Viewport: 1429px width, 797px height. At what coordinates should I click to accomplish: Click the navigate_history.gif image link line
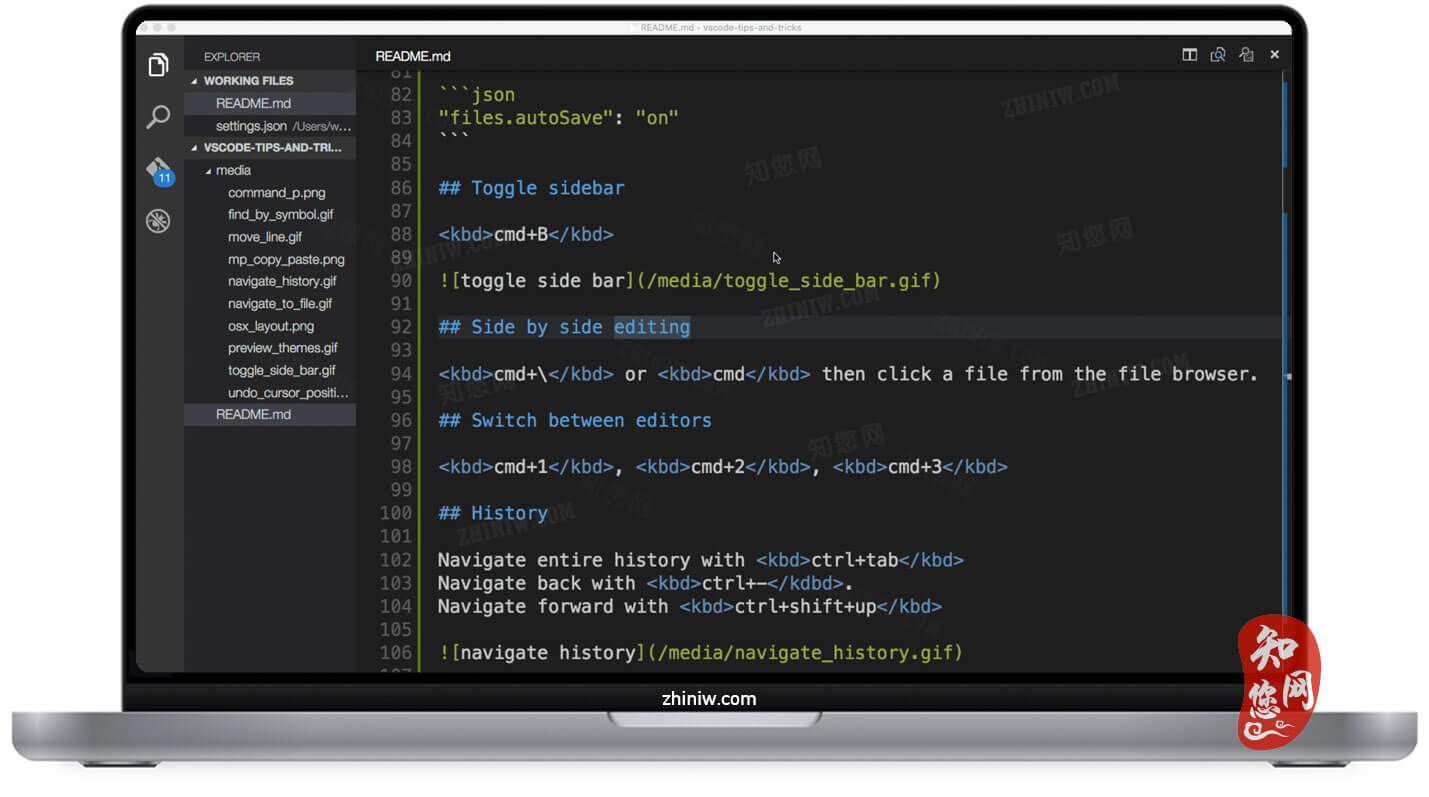click(700, 653)
